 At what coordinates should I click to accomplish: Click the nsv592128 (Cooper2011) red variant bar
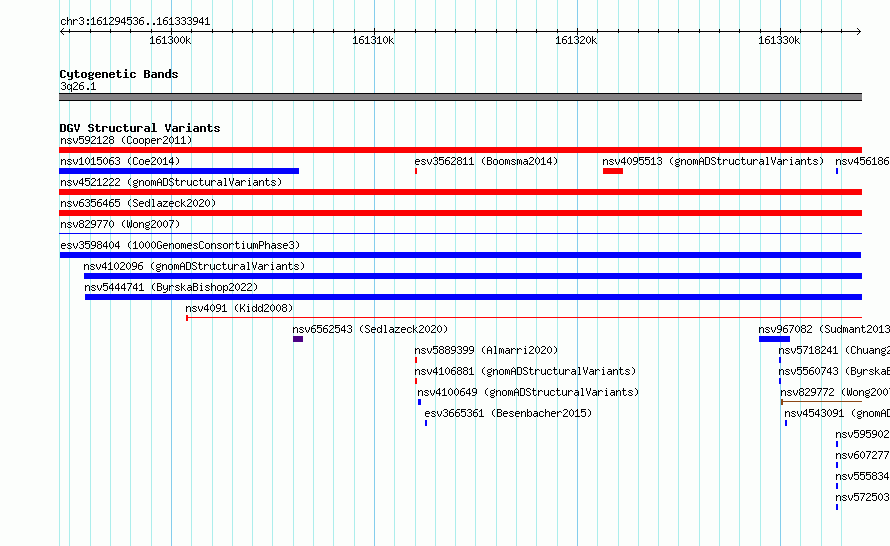460,150
